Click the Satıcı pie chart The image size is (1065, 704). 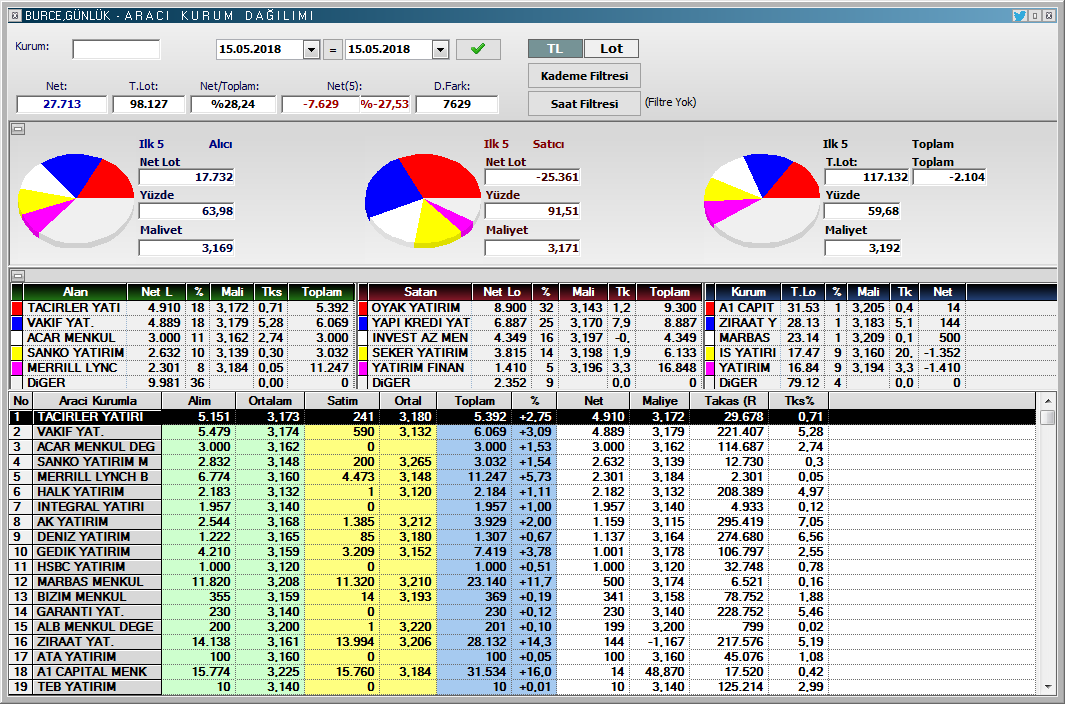click(x=422, y=200)
